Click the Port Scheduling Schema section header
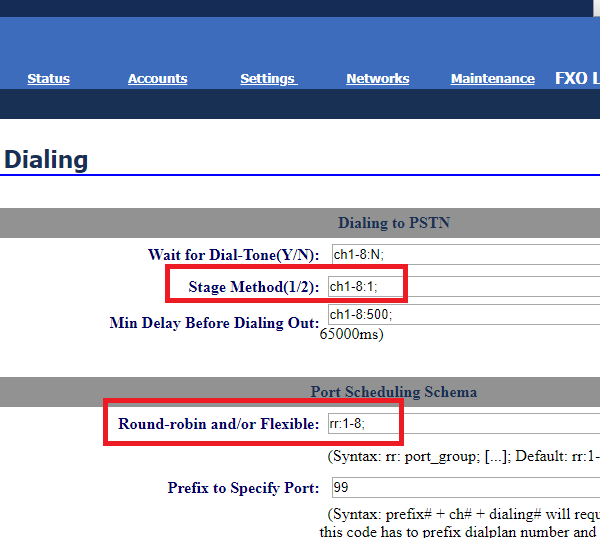 click(393, 391)
